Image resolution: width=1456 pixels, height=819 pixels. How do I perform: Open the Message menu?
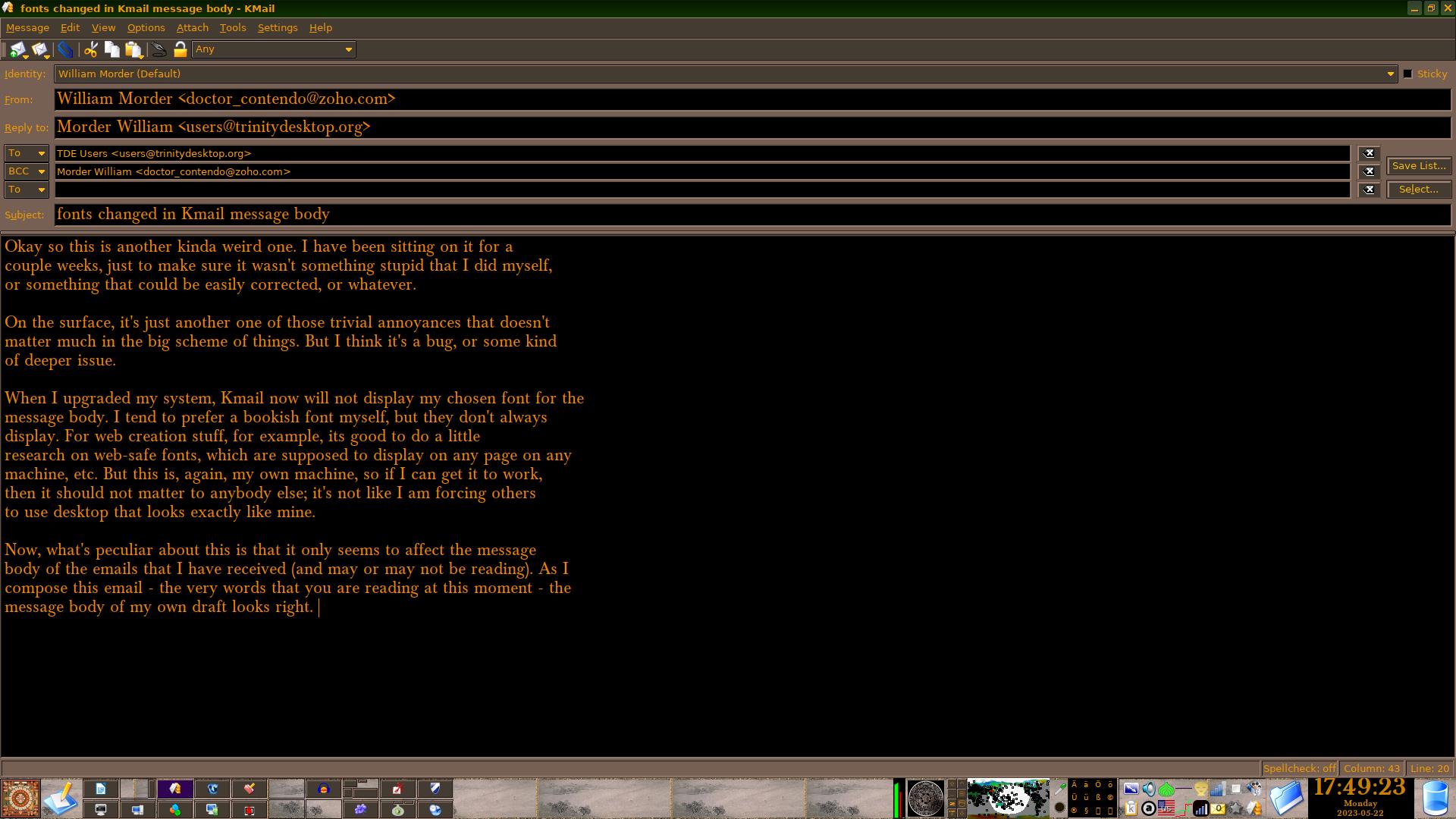(27, 27)
